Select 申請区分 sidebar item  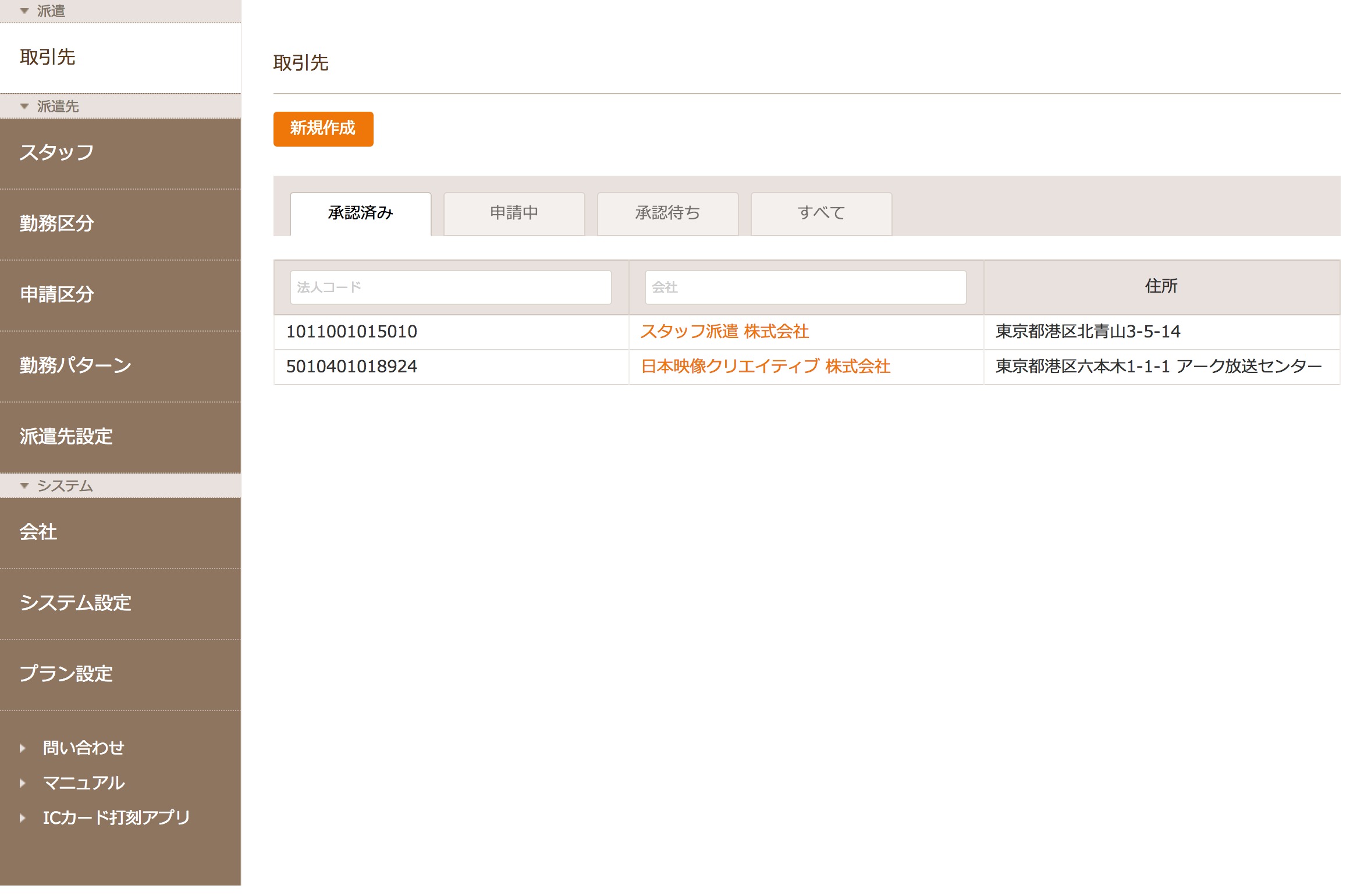(120, 296)
